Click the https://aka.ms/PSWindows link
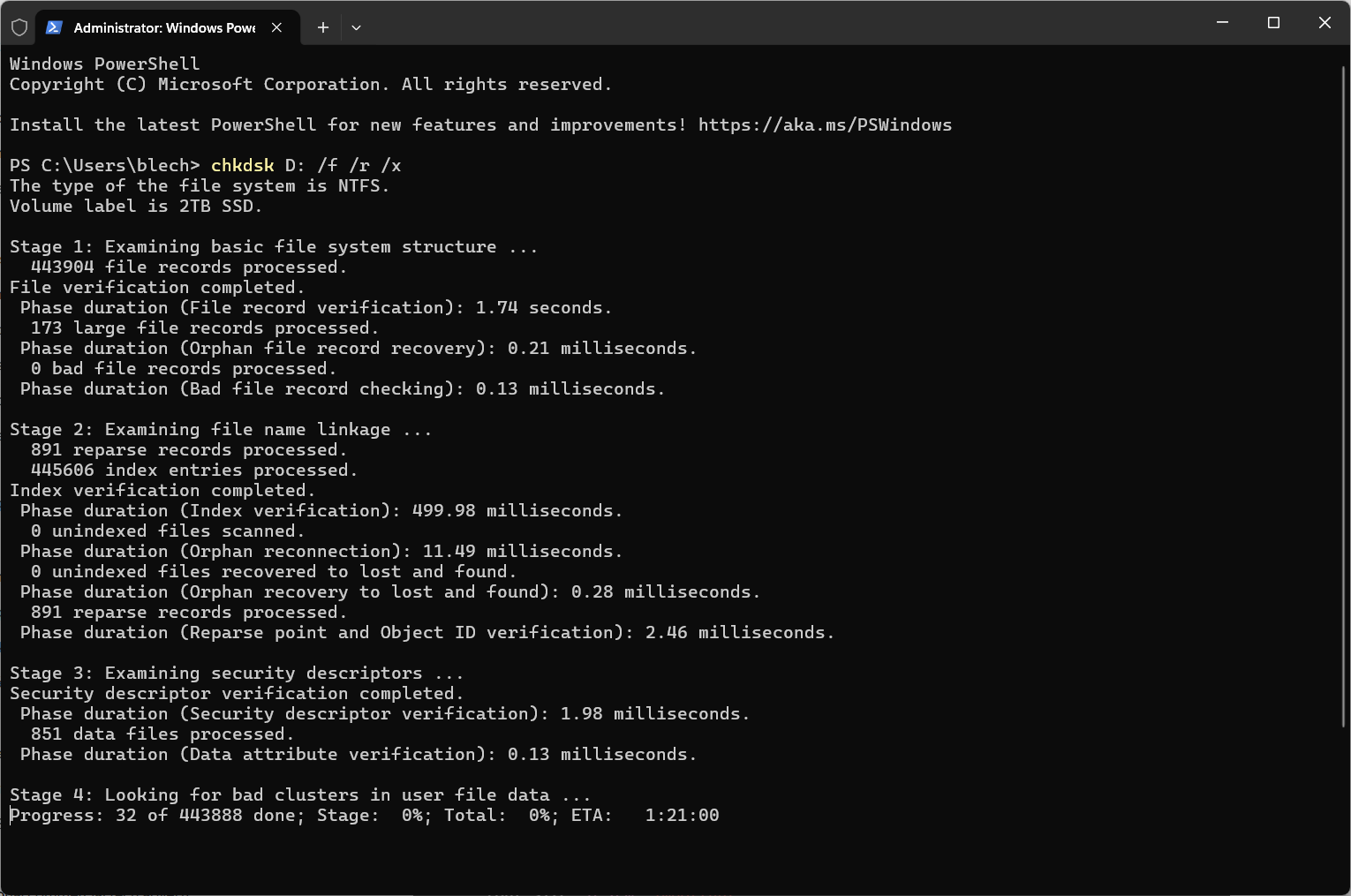 click(825, 124)
